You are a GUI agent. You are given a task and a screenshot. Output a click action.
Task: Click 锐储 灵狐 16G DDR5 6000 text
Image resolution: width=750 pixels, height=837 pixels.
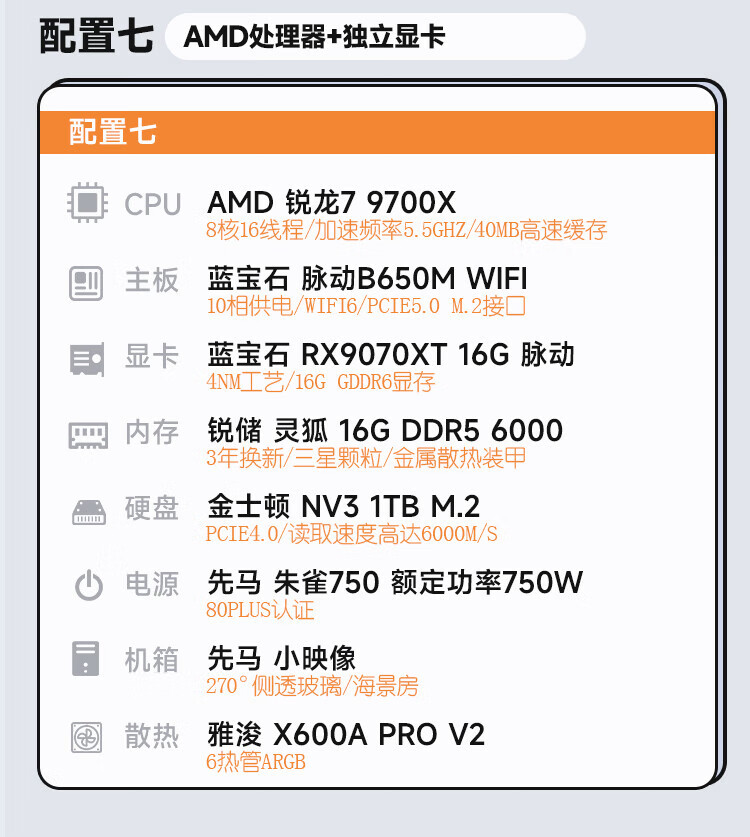pyautogui.click(x=385, y=430)
